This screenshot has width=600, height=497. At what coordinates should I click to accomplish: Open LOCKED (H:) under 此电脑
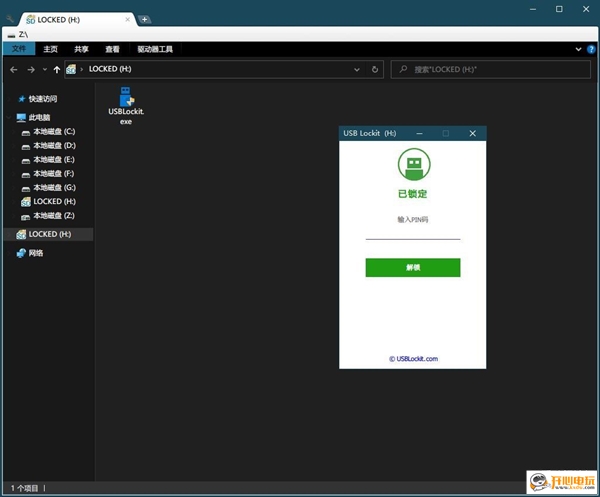coord(54,202)
